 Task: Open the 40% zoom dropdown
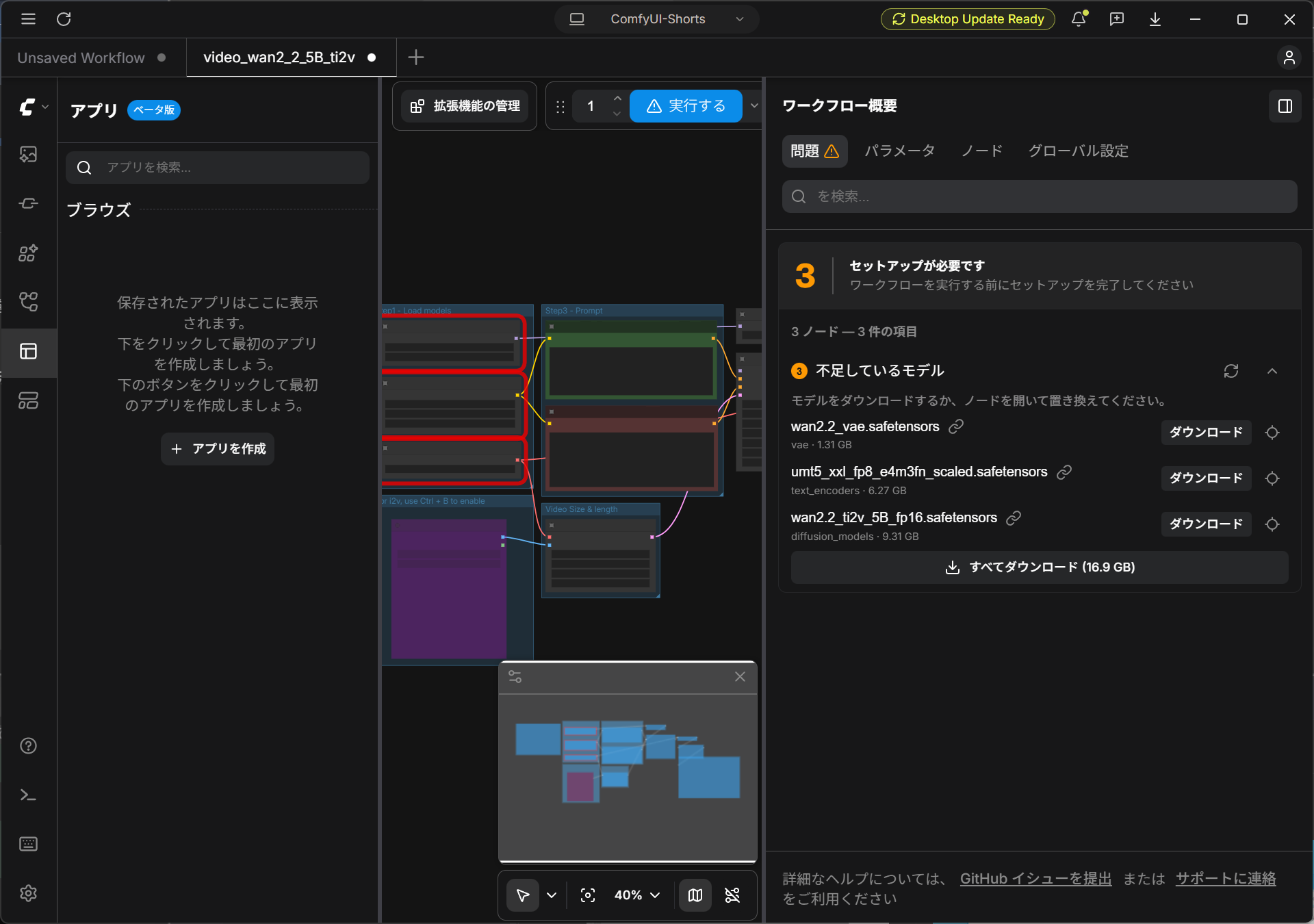pos(637,895)
